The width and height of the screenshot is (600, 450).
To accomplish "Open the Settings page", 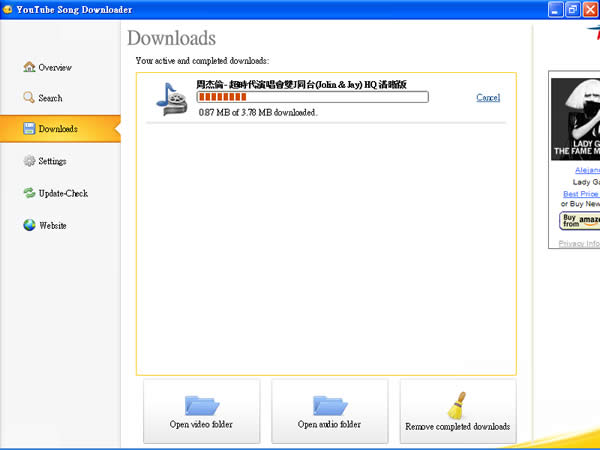I will (52, 161).
